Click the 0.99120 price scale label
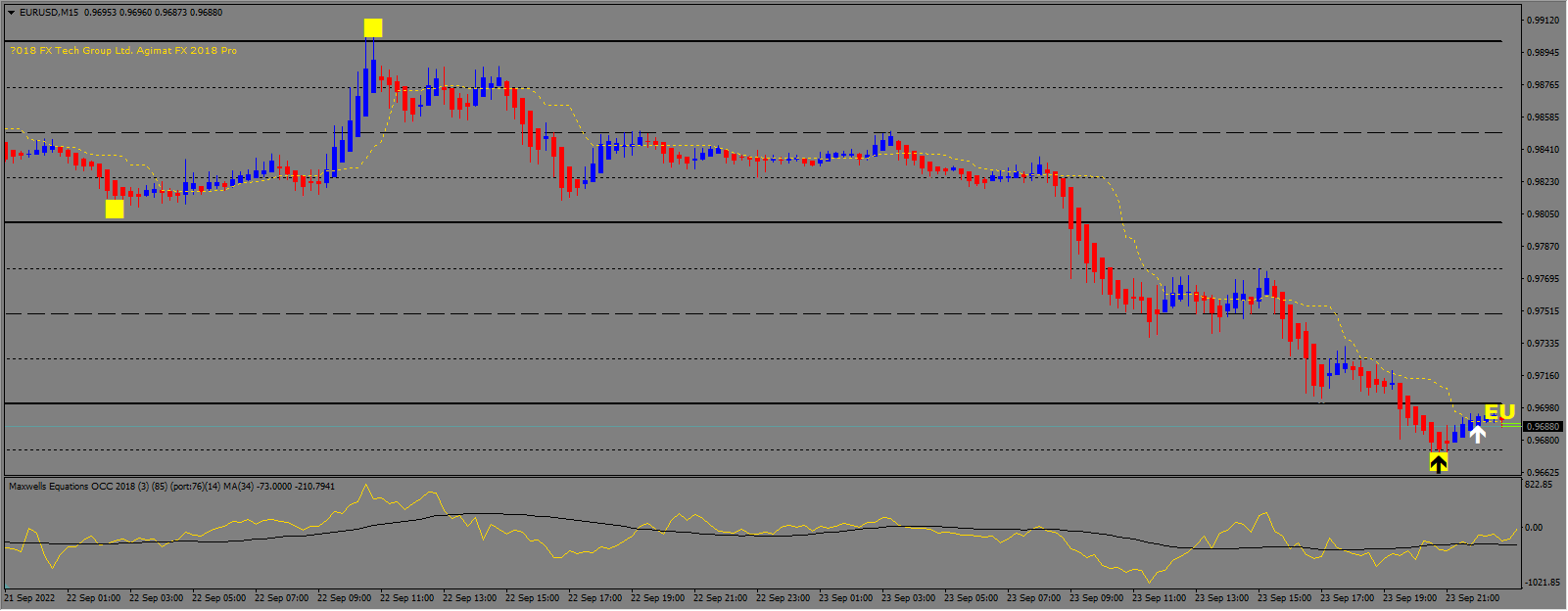The width and height of the screenshot is (1568, 611). point(1544,21)
